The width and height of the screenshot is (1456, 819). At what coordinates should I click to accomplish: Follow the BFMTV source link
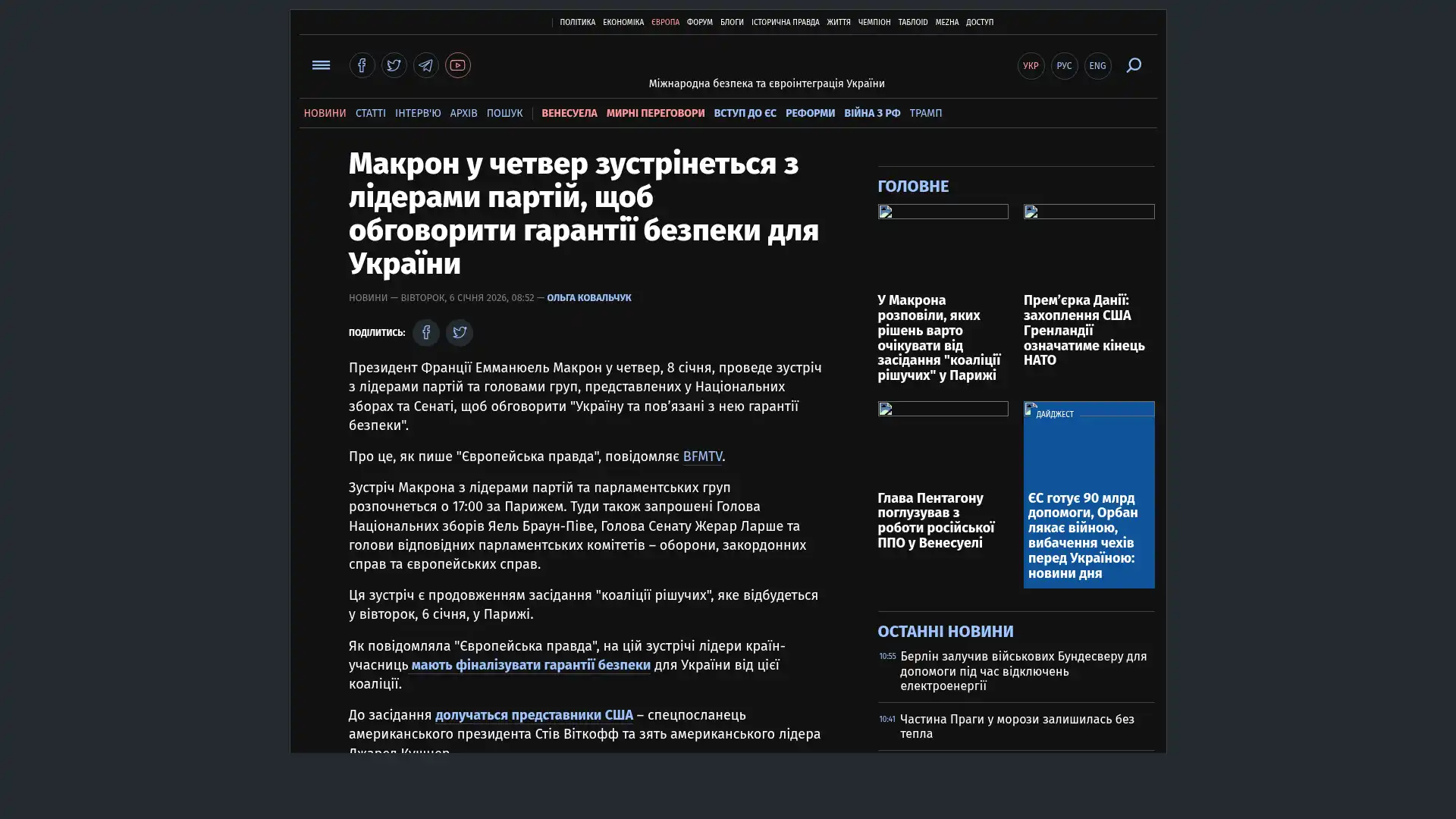point(701,457)
